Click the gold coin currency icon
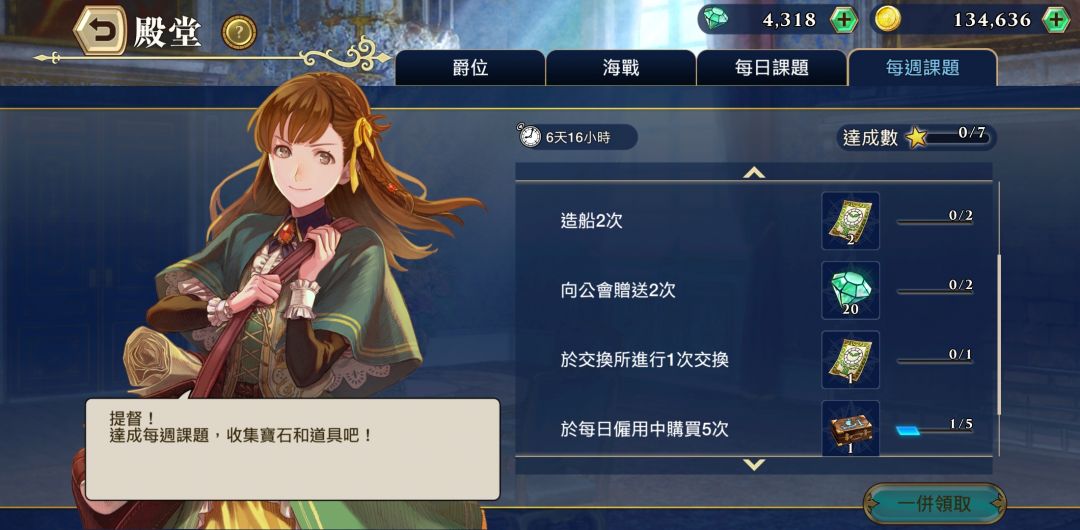This screenshot has height=530, width=1080. (887, 19)
